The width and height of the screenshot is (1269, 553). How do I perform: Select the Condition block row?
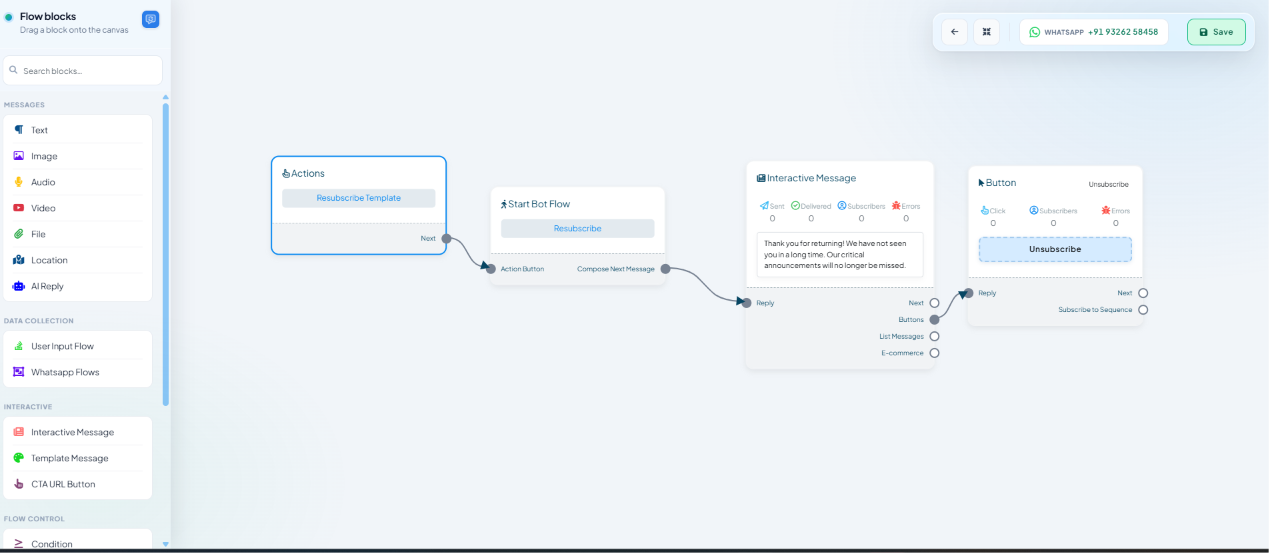[77, 543]
